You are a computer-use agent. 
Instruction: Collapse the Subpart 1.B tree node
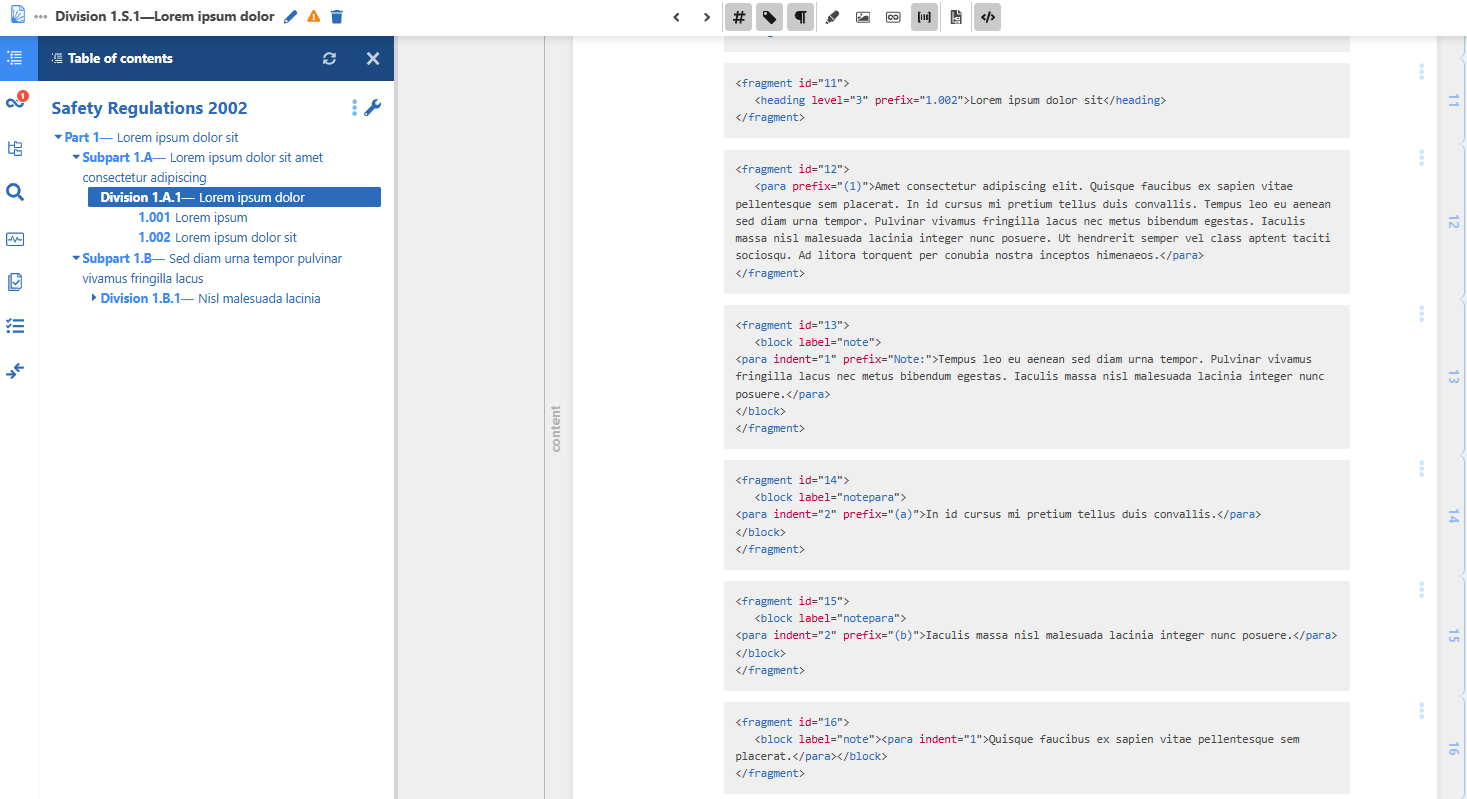tap(76, 258)
